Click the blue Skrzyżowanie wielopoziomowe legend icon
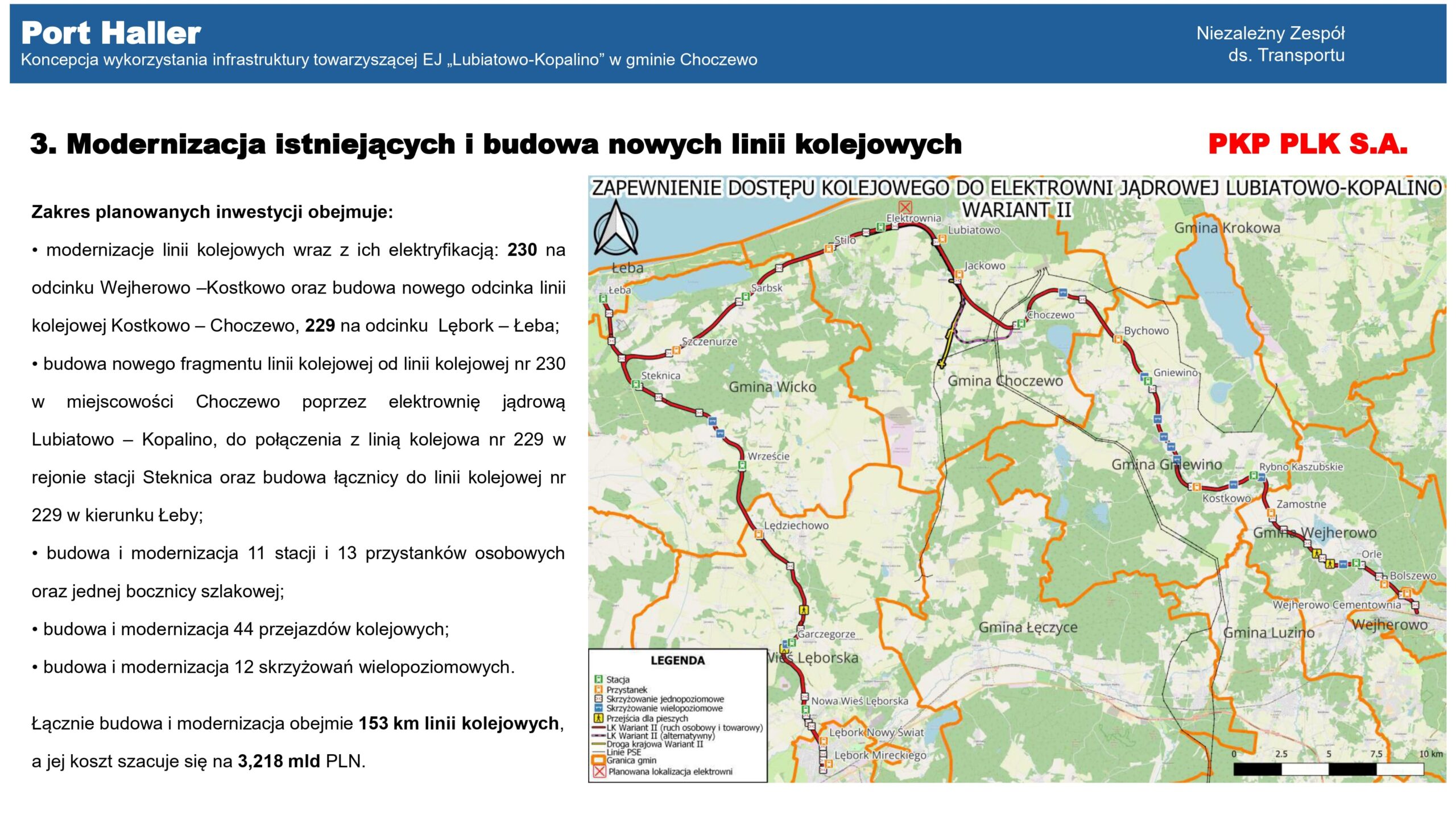Viewport: 1456px width, 819px height. pyautogui.click(x=598, y=709)
